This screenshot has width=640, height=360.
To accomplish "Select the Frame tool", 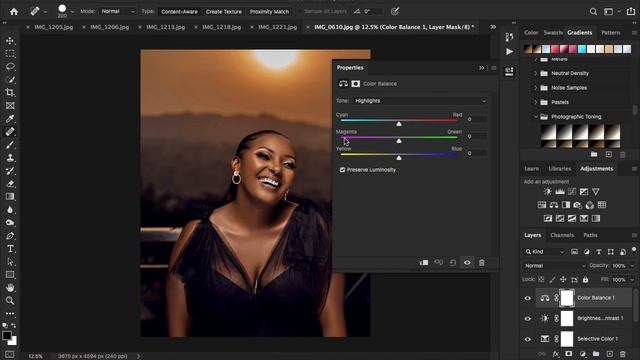I will pyautogui.click(x=10, y=106).
